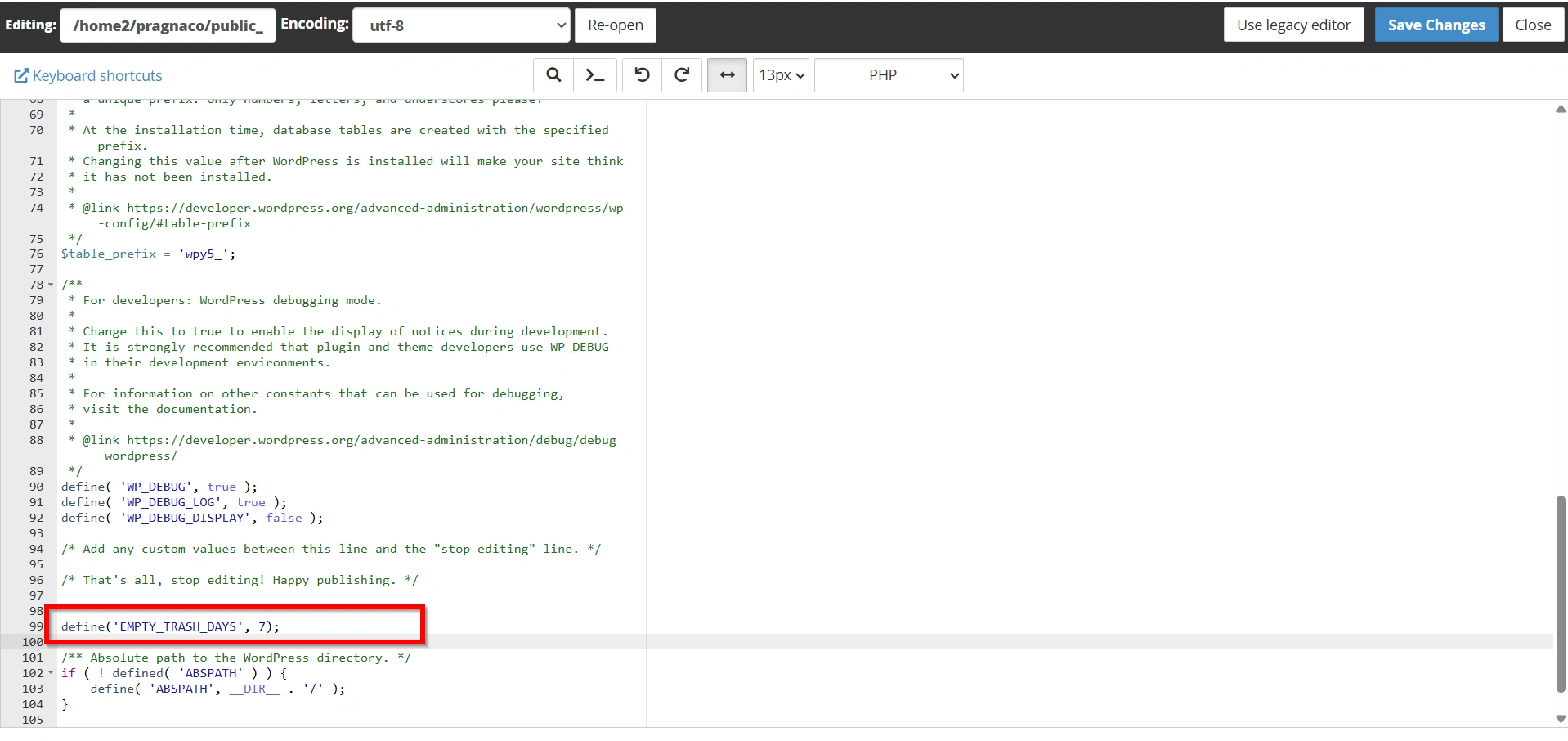Click the scrollbar down arrow
The width and height of the screenshot is (1568, 741).
click(x=1561, y=719)
